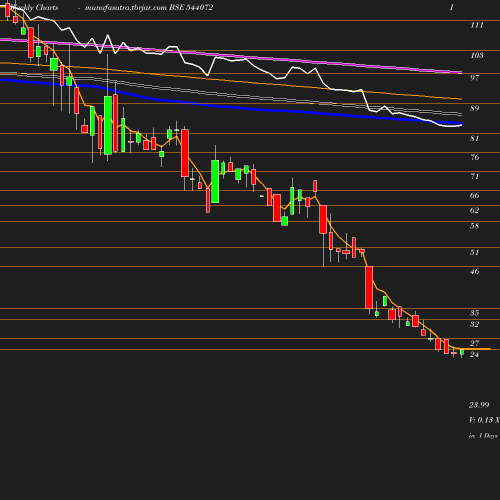Viewport: 500px width, 500px height.
Task: Select the 111 price axis label
Action: 477,25
